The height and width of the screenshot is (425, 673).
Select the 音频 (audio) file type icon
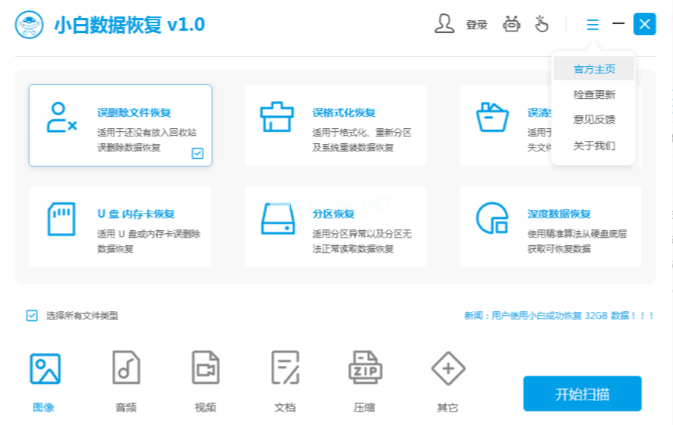pos(126,370)
